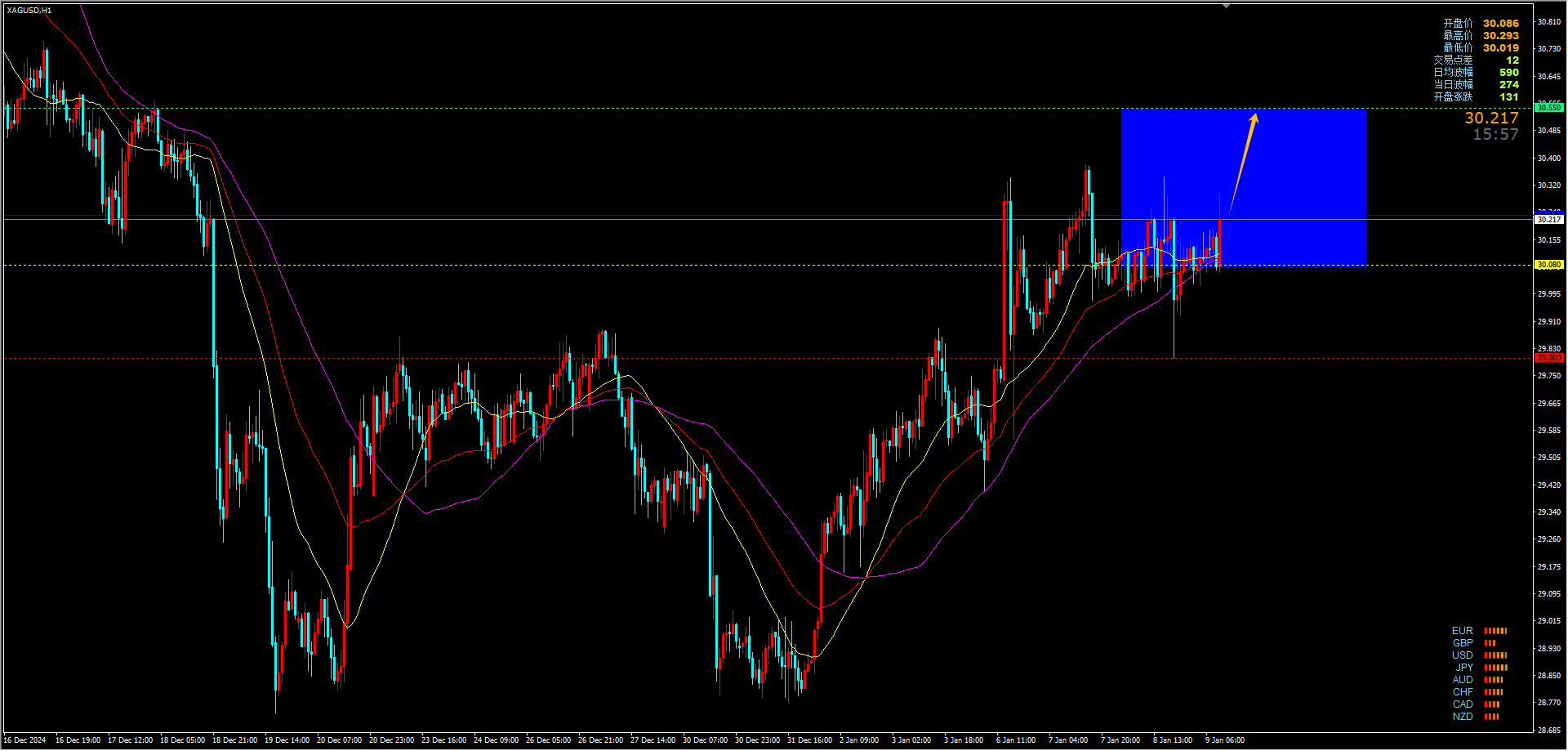The image size is (1568, 751).
Task: Click the 29.665 price axis label
Action: (x=1549, y=404)
